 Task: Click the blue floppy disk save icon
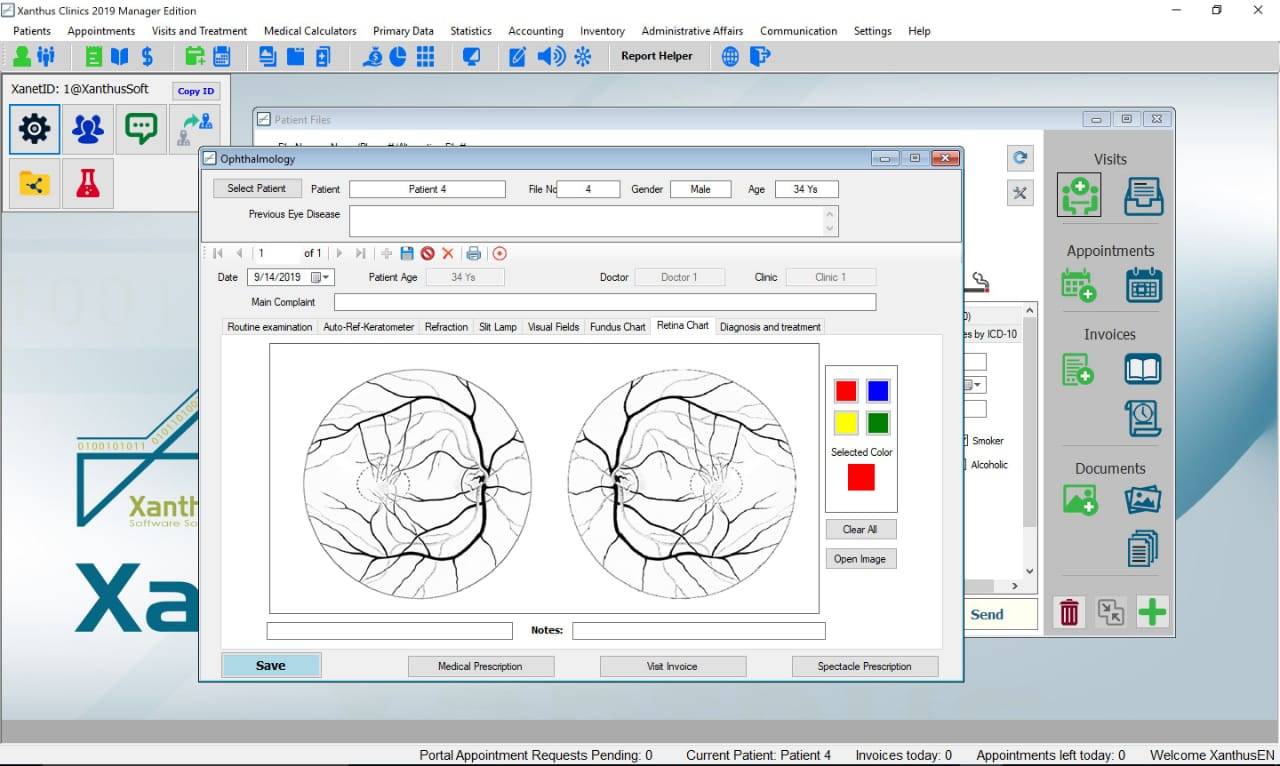(407, 254)
